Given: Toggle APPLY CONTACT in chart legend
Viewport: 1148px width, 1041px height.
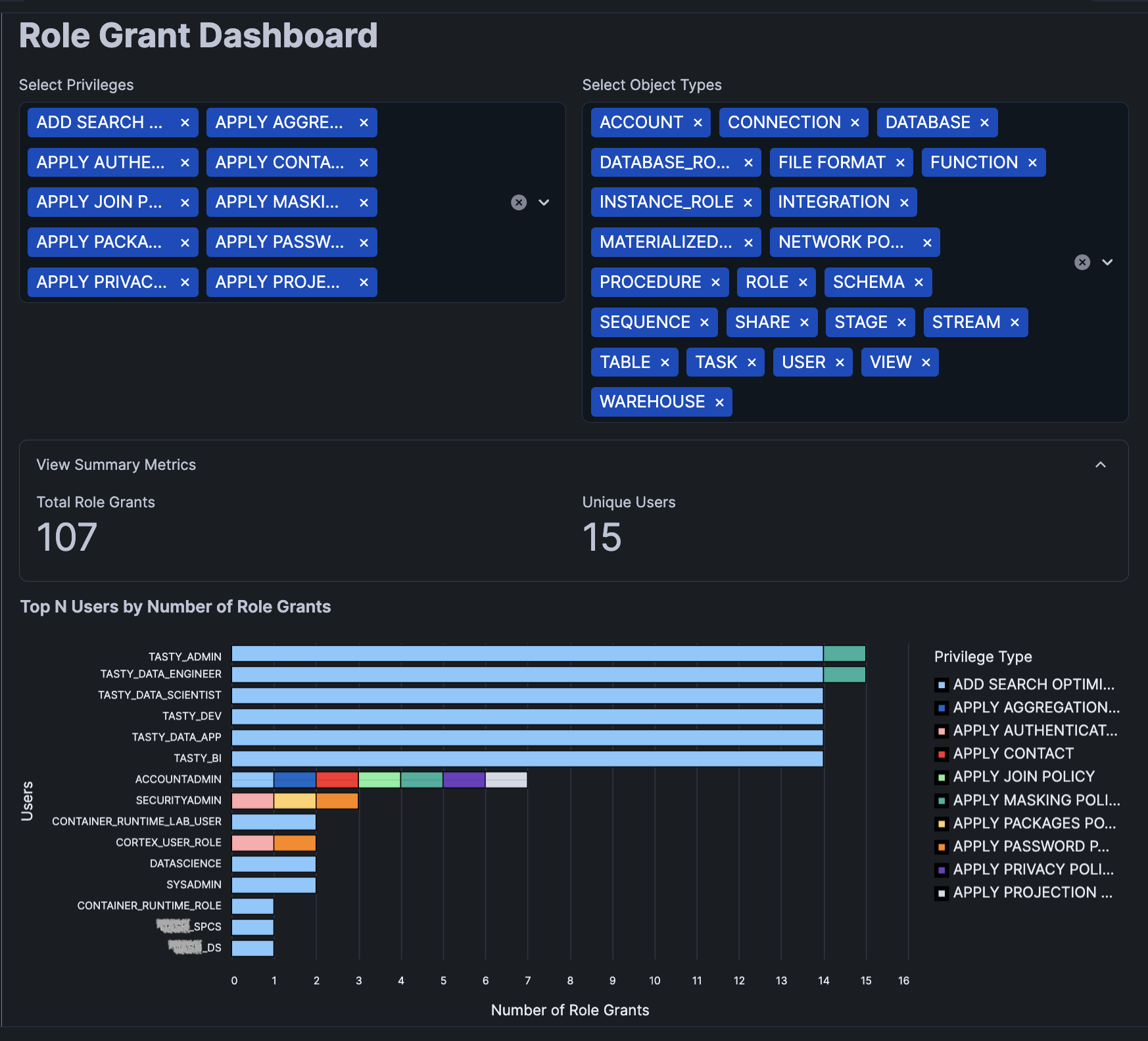Looking at the screenshot, I should pos(1013,754).
